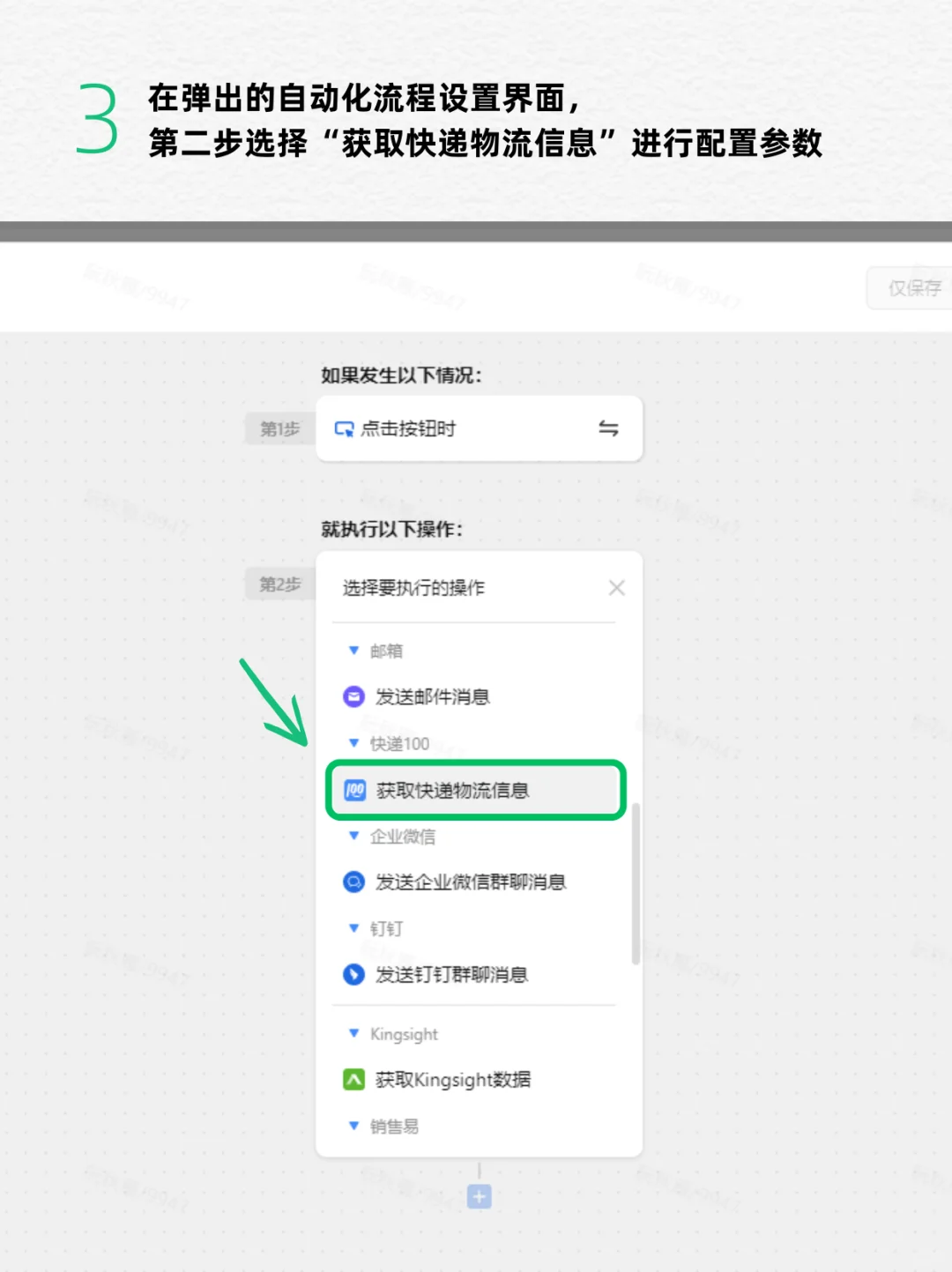Click the swap arrows icon in step 1

pyautogui.click(x=607, y=428)
